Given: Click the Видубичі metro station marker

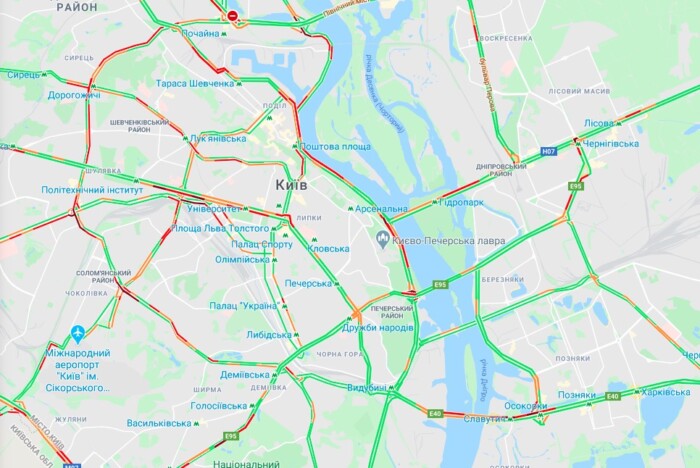Looking at the screenshot, I should click(x=392, y=388).
